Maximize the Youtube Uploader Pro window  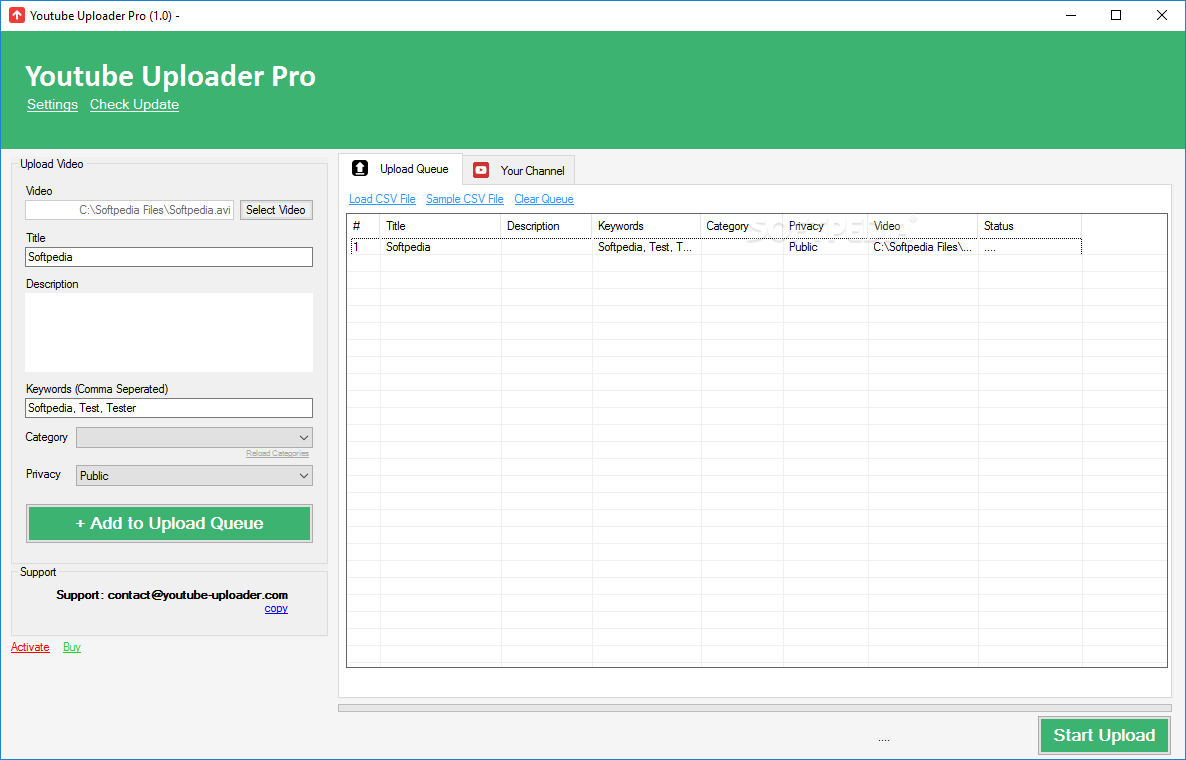pos(1116,15)
